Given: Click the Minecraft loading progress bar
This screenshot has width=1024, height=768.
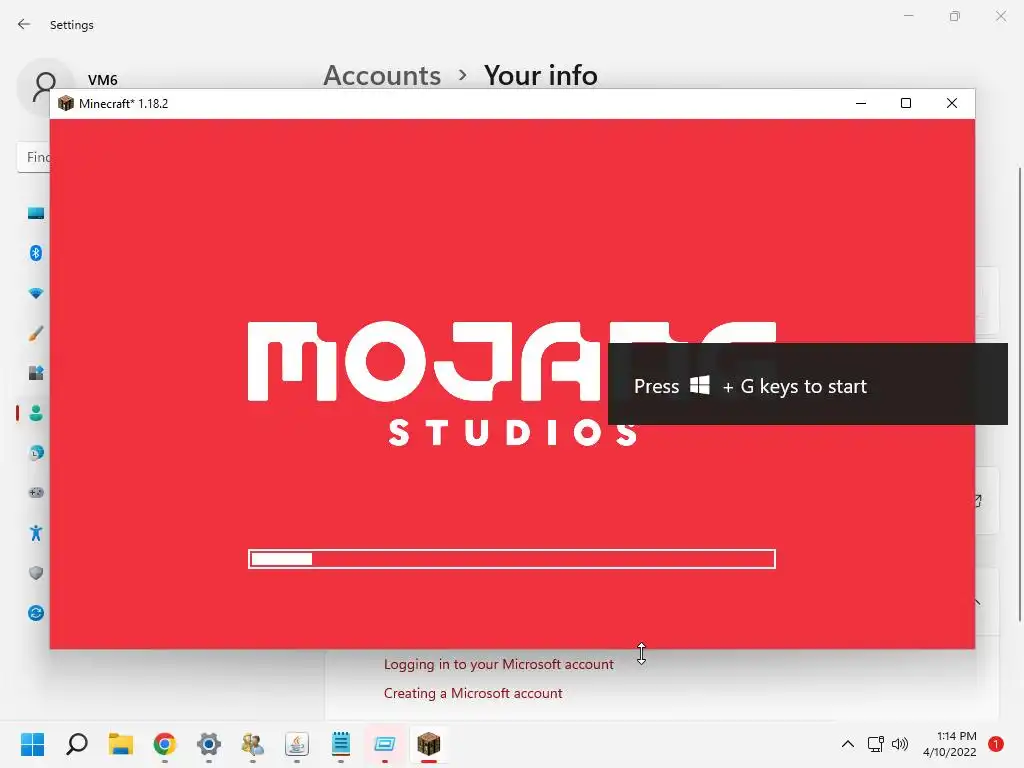Looking at the screenshot, I should (x=512, y=559).
